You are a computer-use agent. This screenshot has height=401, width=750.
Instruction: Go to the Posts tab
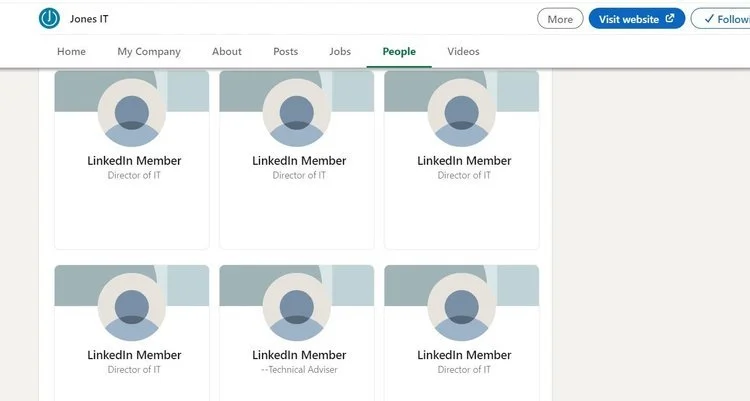pyautogui.click(x=286, y=51)
